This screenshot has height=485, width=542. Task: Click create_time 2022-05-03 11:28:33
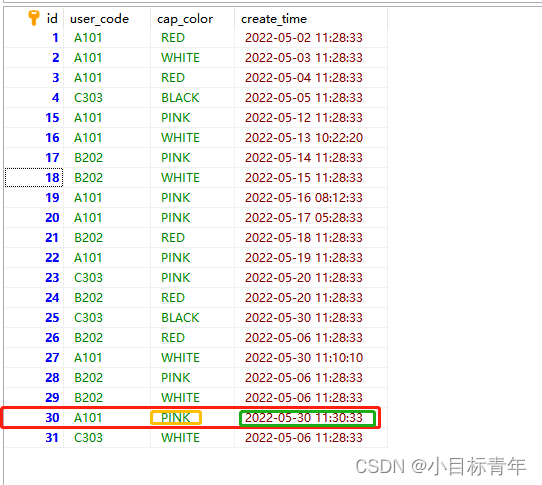pyautogui.click(x=304, y=58)
